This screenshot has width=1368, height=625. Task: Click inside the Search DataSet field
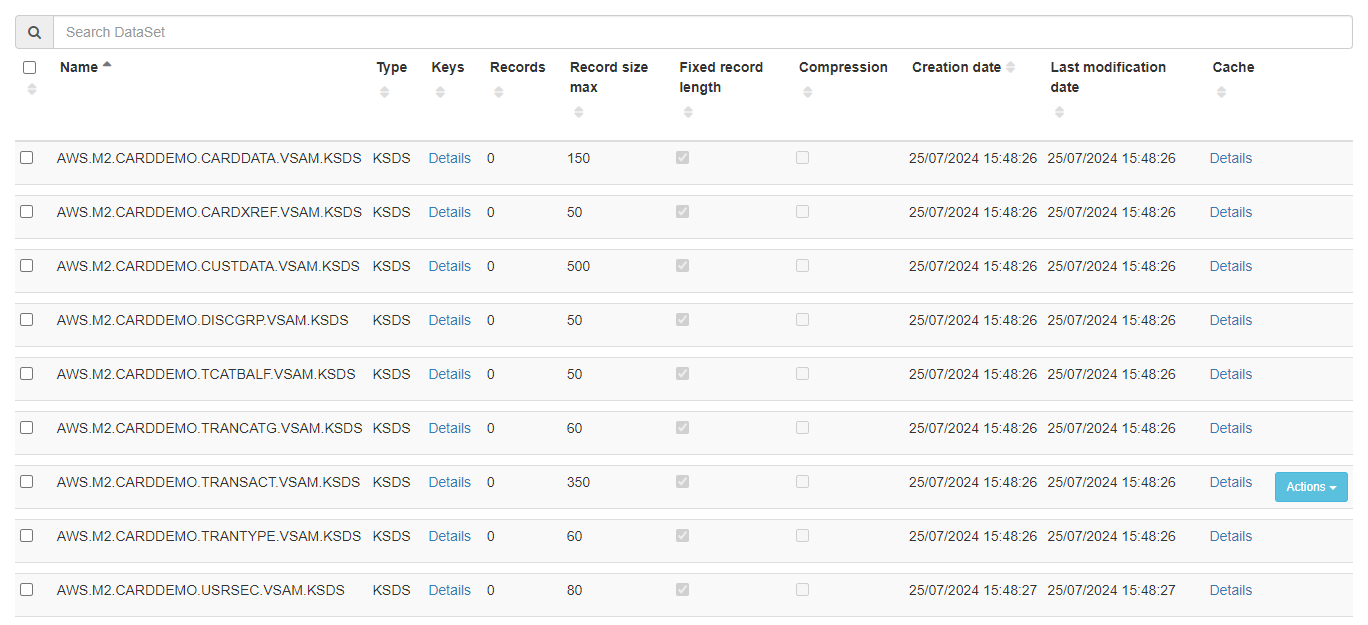coord(400,31)
